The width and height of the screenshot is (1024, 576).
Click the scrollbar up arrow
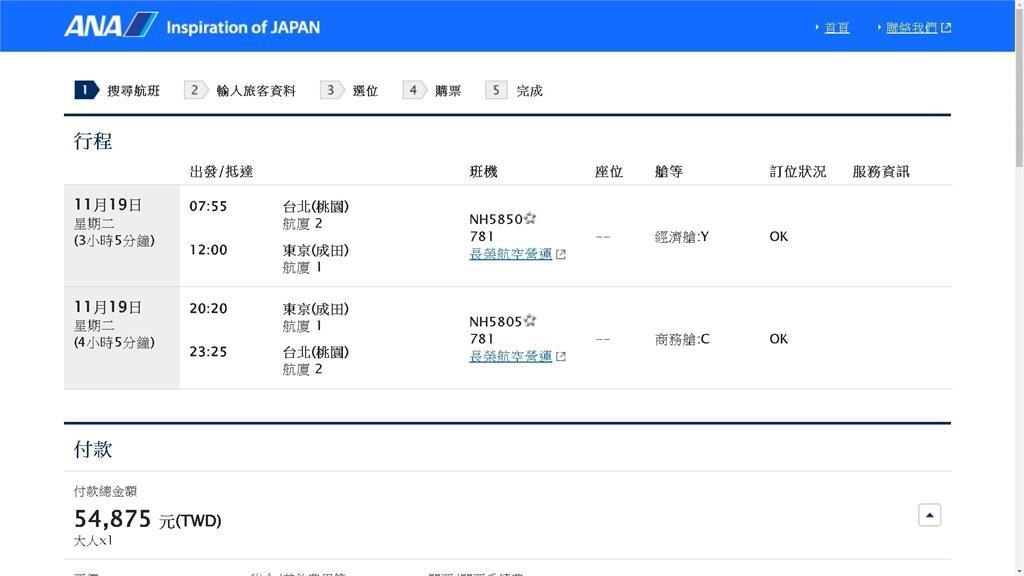tap(1018, 7)
